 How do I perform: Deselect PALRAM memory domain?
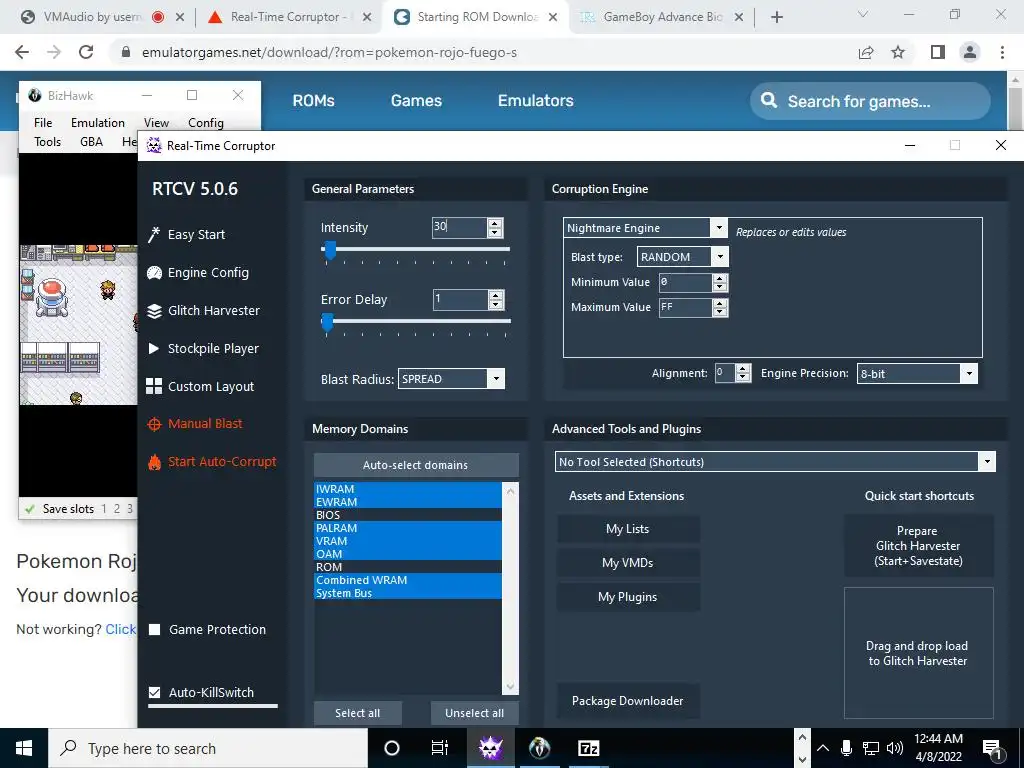click(x=408, y=528)
